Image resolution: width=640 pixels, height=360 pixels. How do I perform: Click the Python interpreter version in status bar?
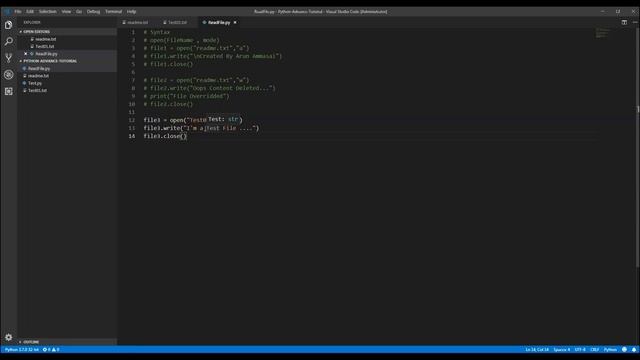coord(22,350)
